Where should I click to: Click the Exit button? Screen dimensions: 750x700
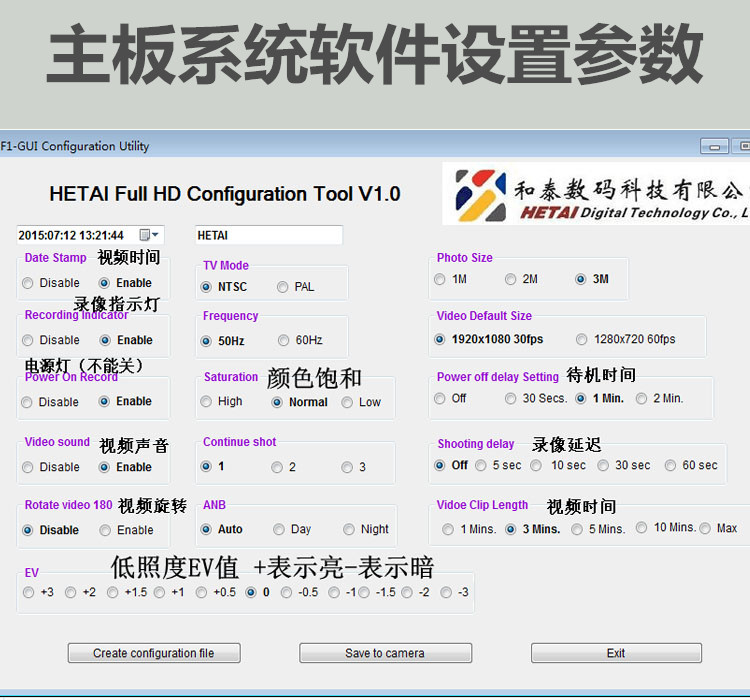pos(616,653)
